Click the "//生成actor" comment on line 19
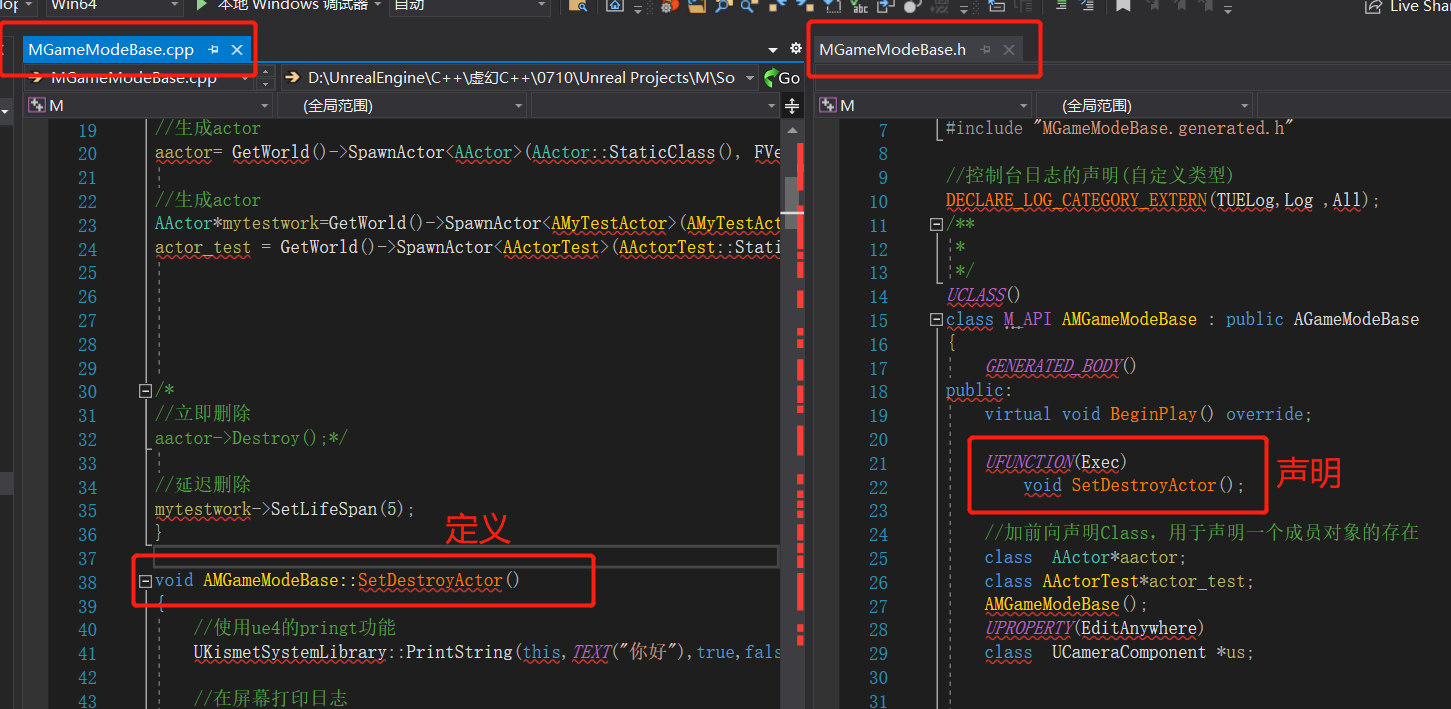Image resolution: width=1451 pixels, height=709 pixels. pyautogui.click(x=207, y=129)
